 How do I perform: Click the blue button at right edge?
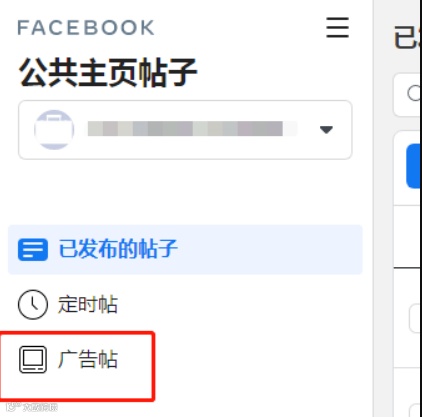point(414,166)
